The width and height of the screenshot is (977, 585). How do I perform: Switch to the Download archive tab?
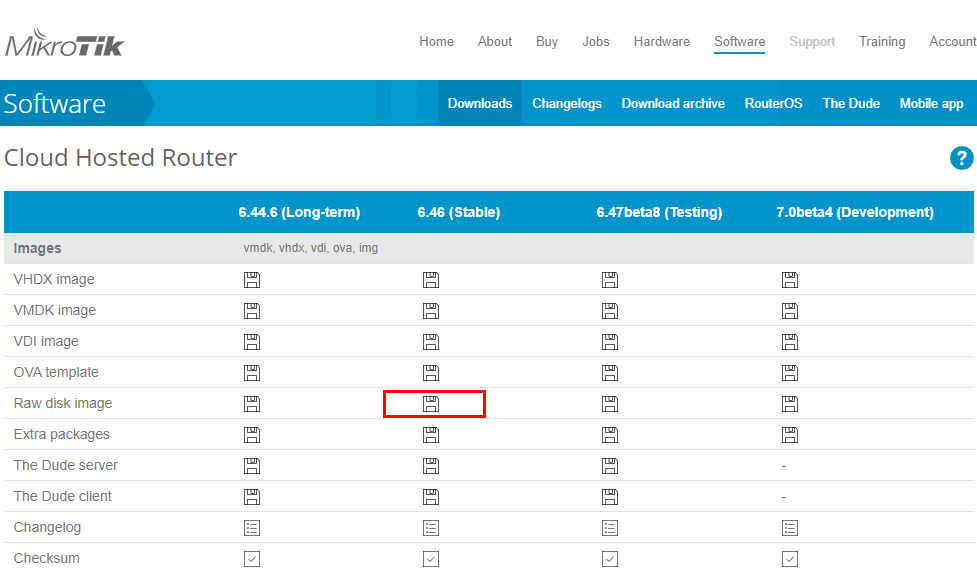[x=673, y=103]
